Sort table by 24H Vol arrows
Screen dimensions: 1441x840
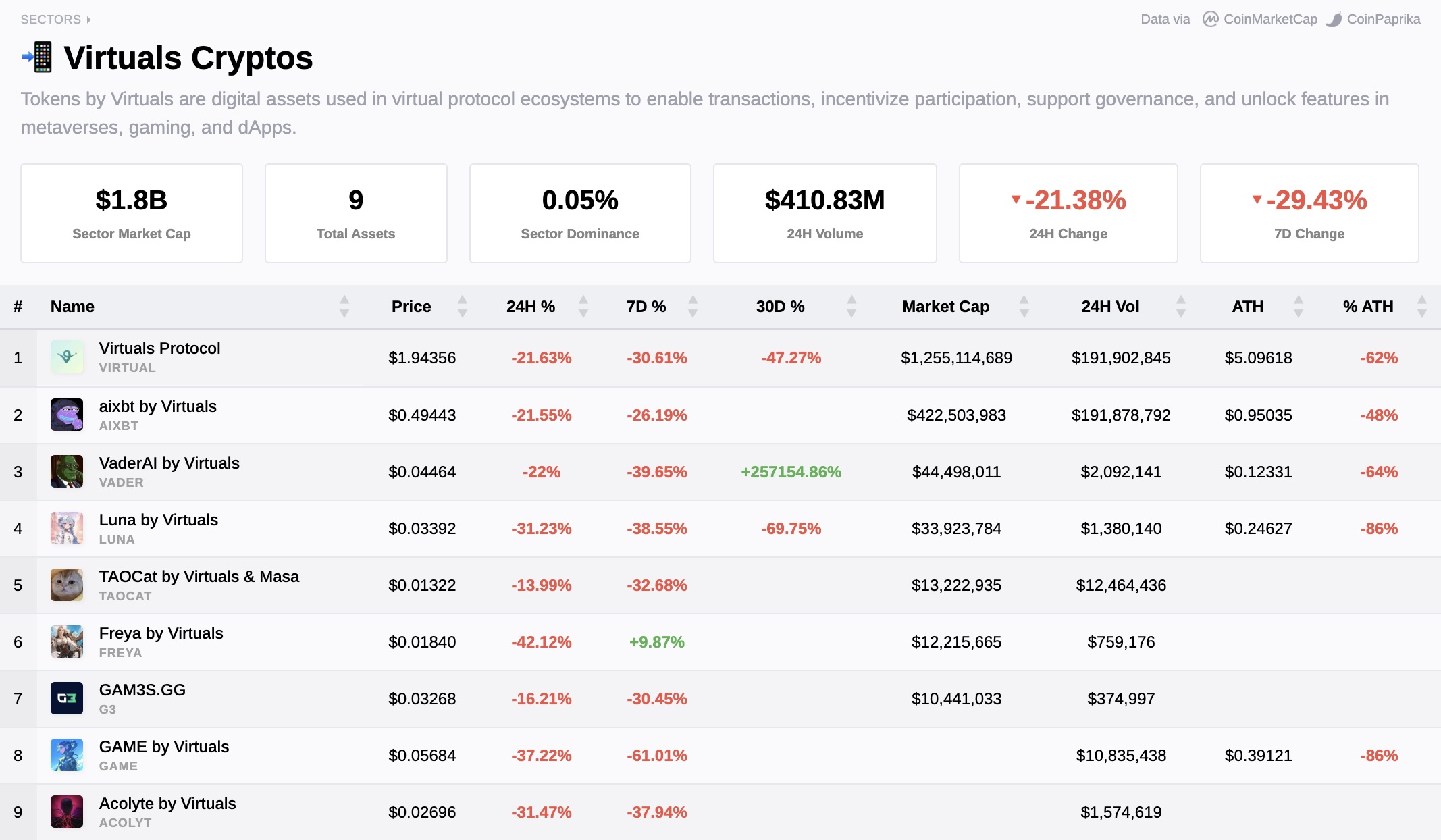click(1181, 307)
